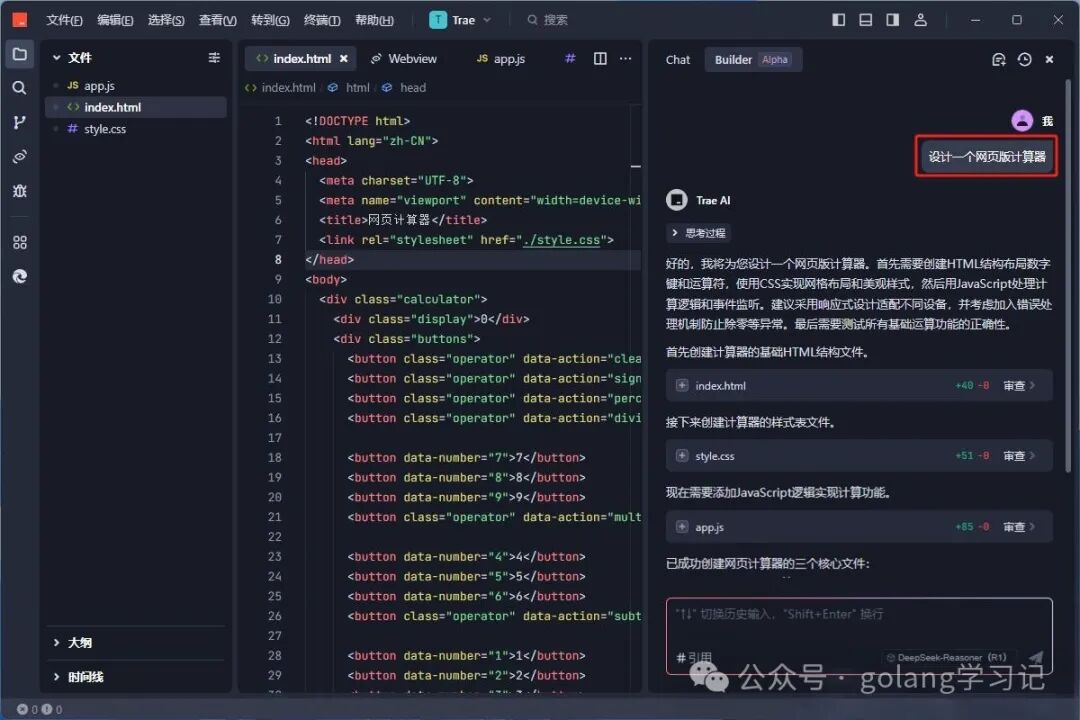Expand the 思考过程 thinking process
The width and height of the screenshot is (1080, 720).
pyautogui.click(x=698, y=233)
